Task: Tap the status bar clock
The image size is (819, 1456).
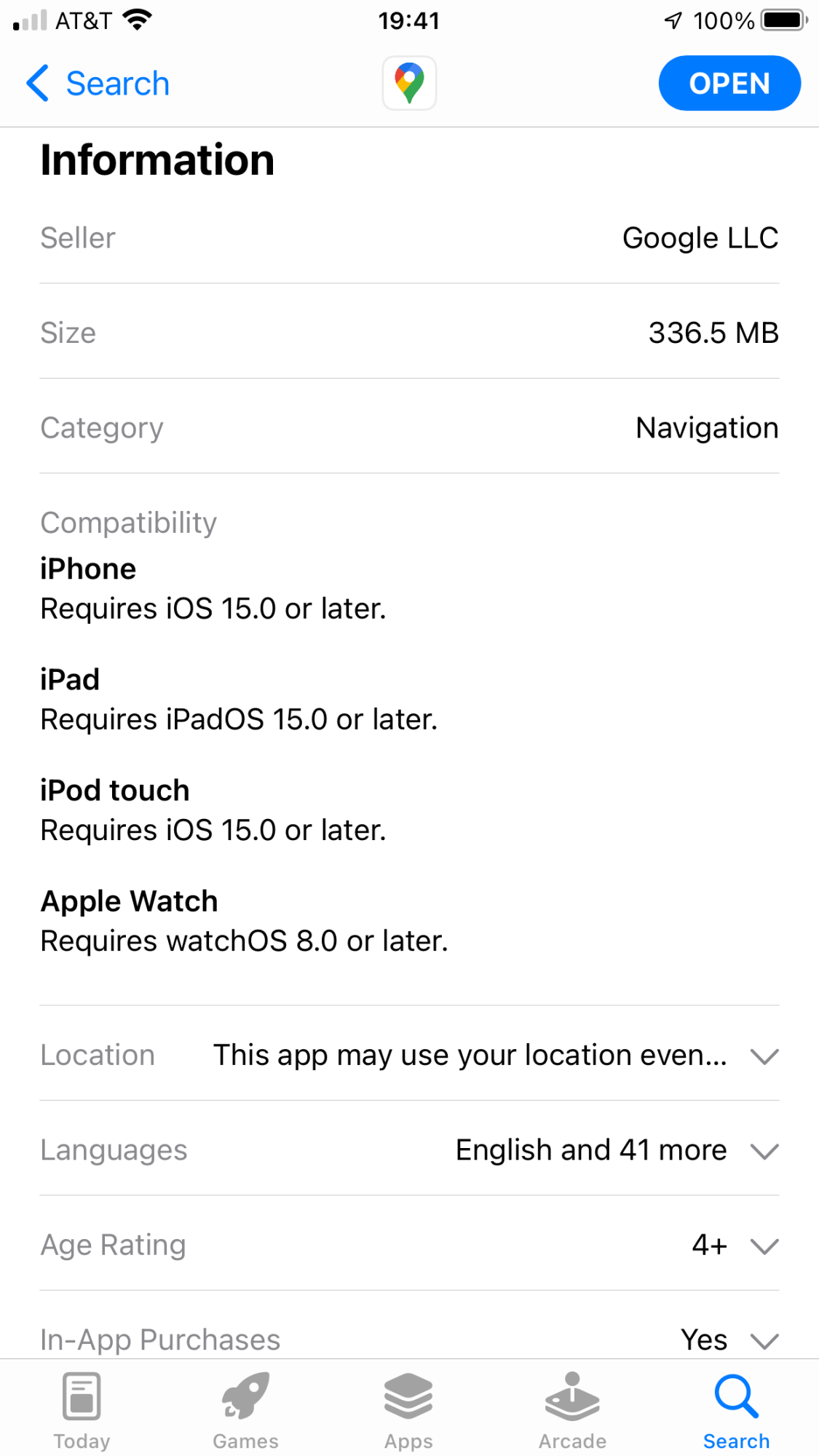Action: click(408, 20)
